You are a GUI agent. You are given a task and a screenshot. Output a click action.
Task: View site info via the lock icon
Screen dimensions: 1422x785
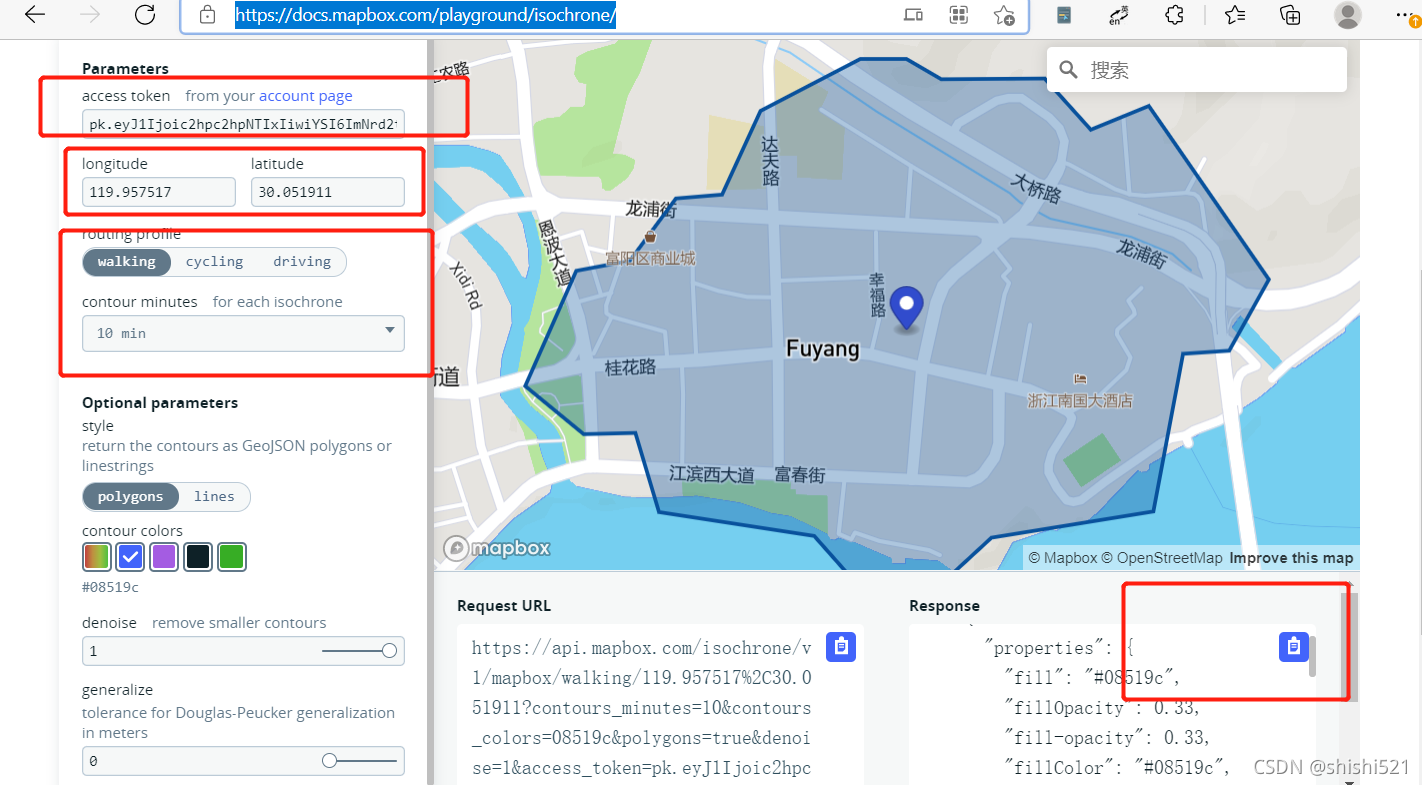[208, 15]
